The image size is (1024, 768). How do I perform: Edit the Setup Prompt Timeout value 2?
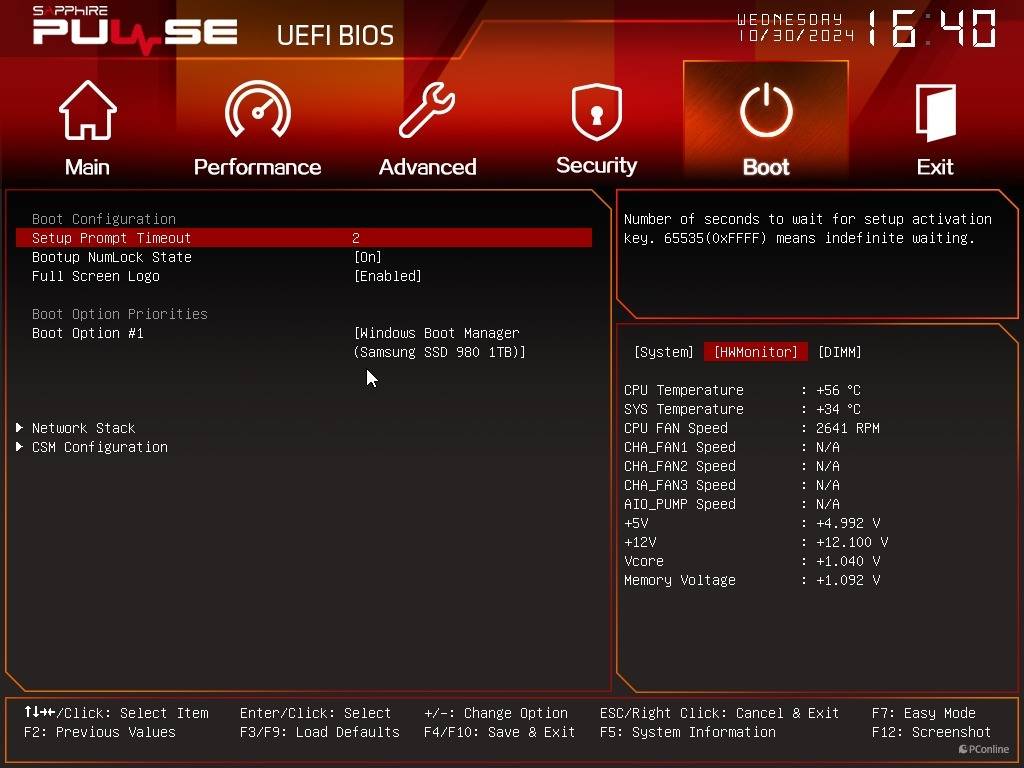(356, 238)
